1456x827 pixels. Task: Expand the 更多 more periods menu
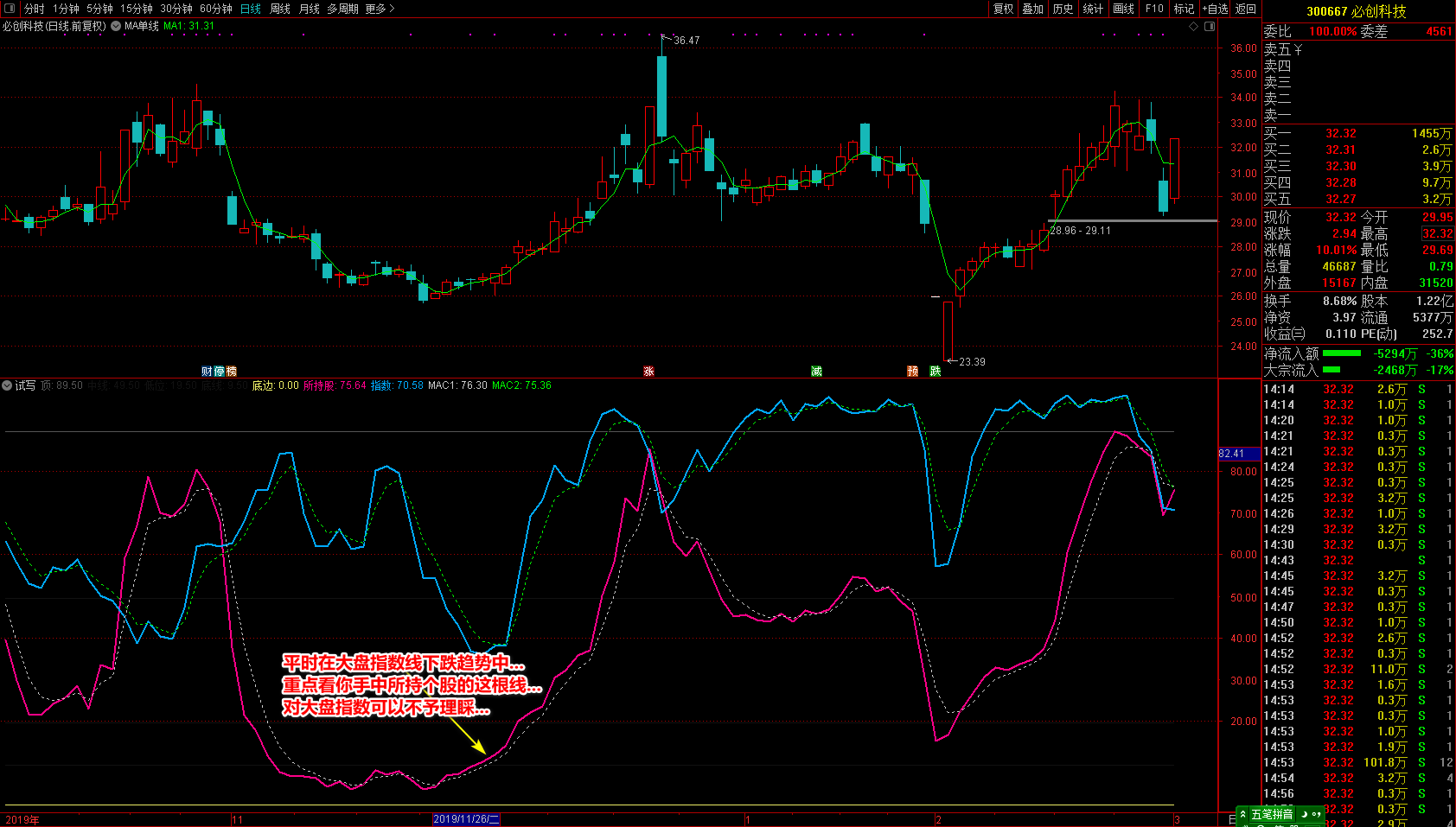coord(380,9)
